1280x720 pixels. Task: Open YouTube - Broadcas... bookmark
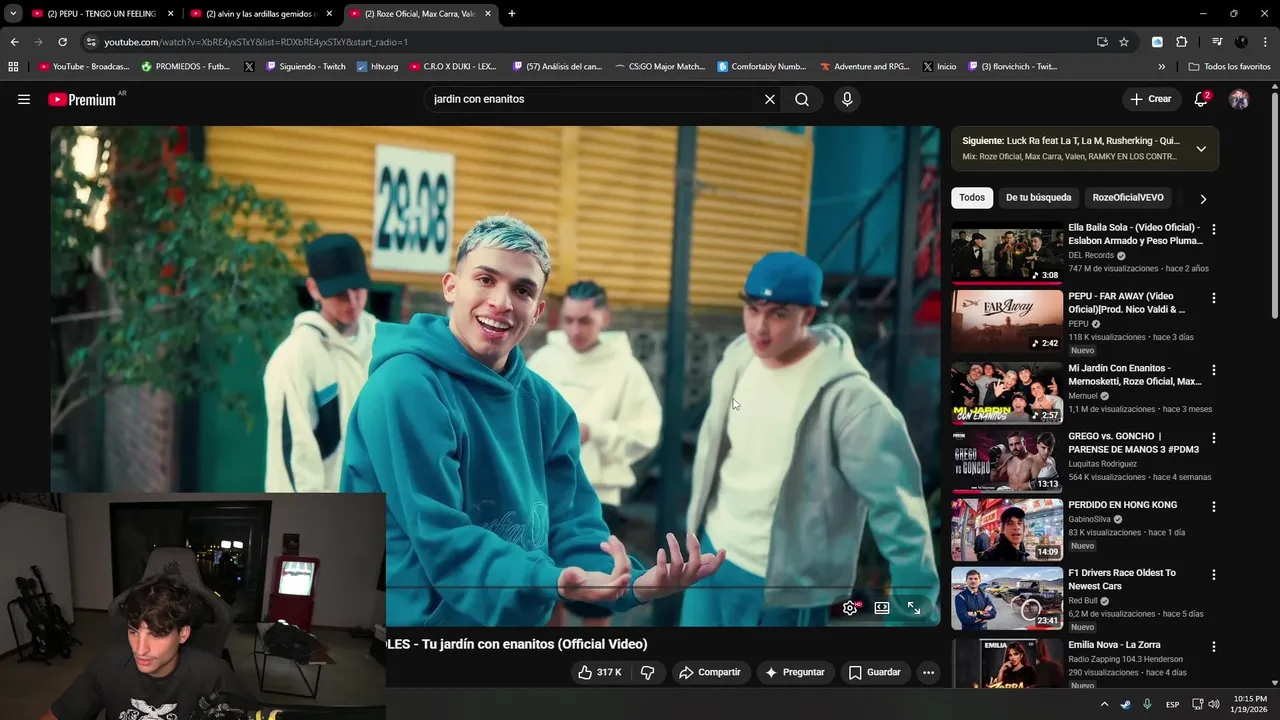[84, 67]
